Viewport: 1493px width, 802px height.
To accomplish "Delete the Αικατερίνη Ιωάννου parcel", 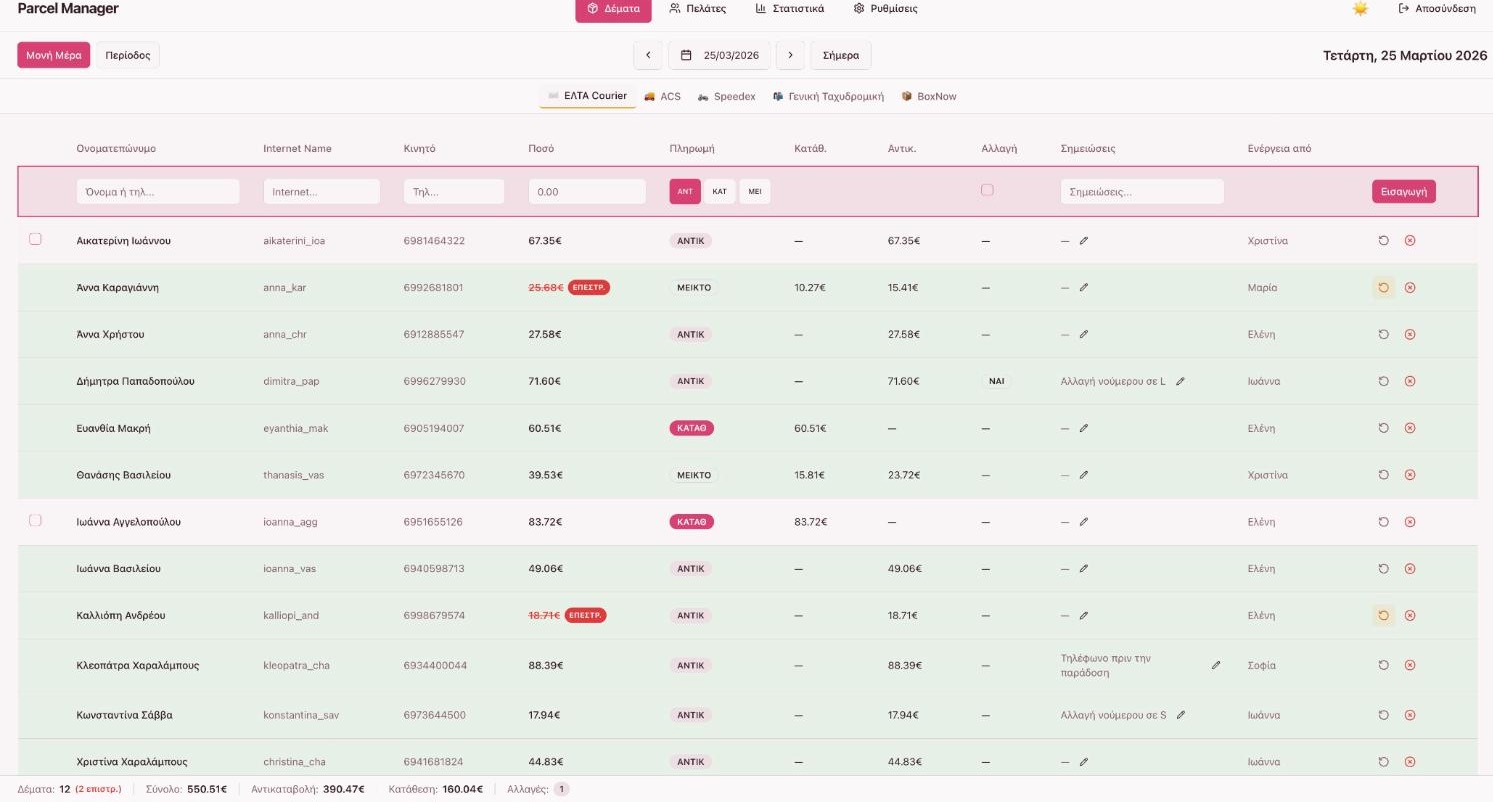I will [x=1410, y=241].
